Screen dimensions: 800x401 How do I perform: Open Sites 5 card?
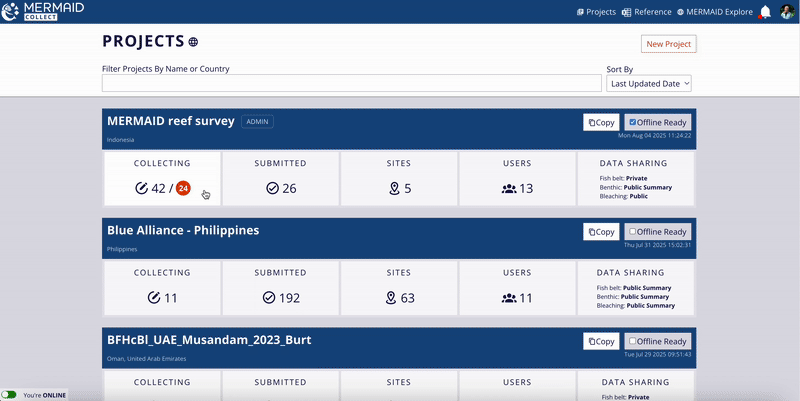pos(399,179)
